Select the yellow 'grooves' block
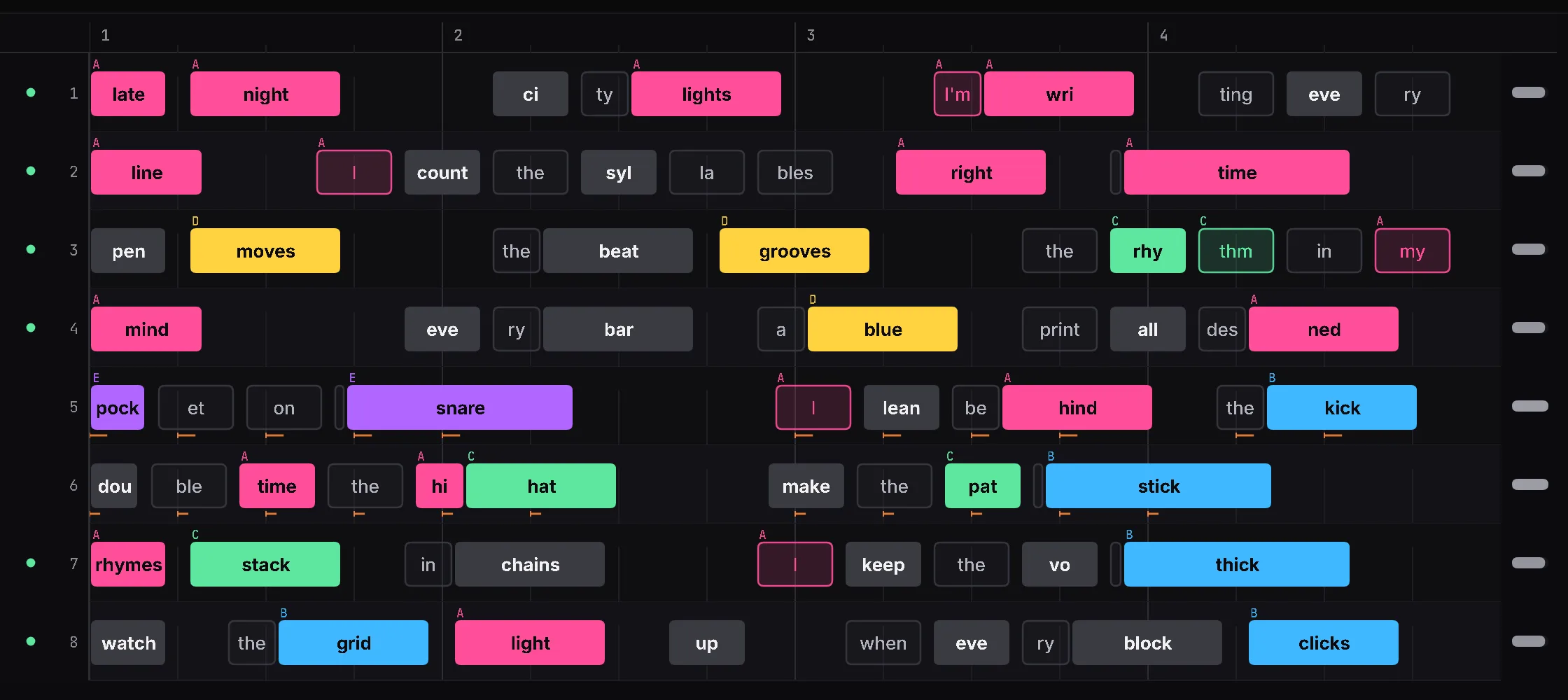This screenshot has width=1568, height=700. coord(794,251)
